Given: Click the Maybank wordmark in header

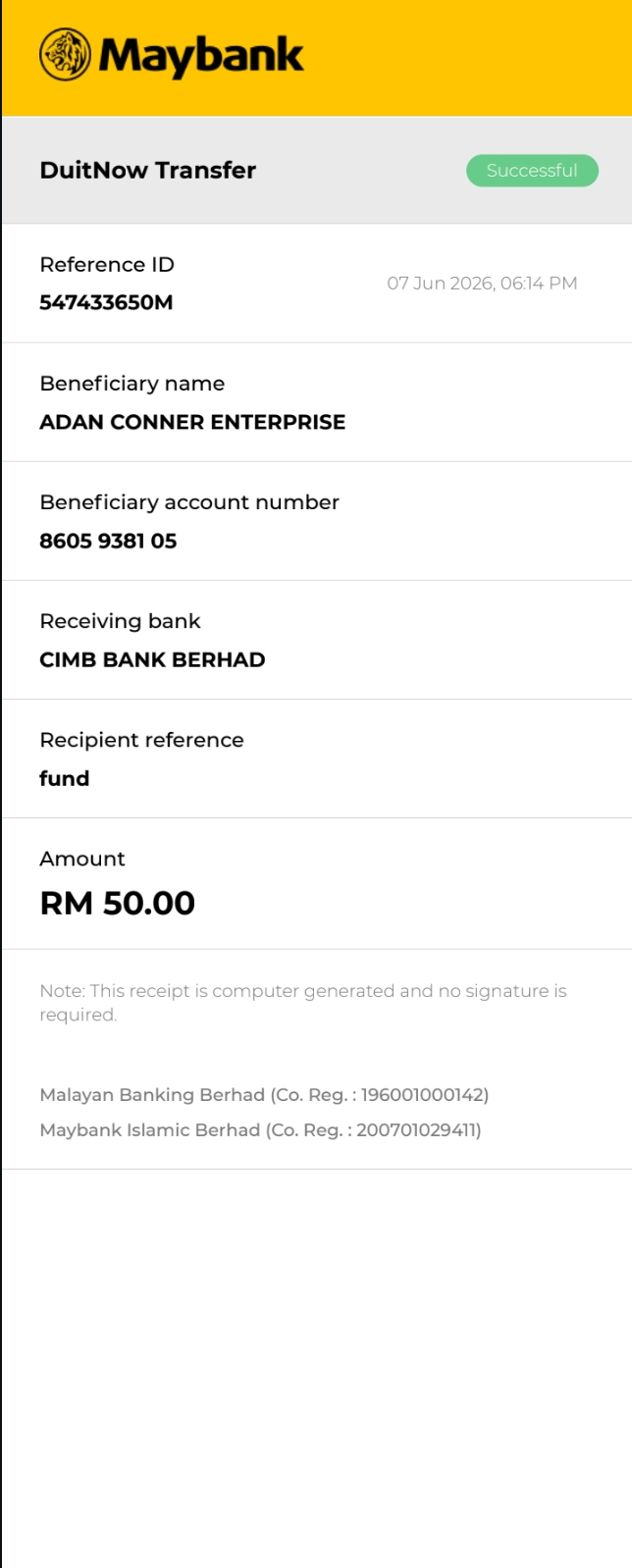Looking at the screenshot, I should point(201,57).
